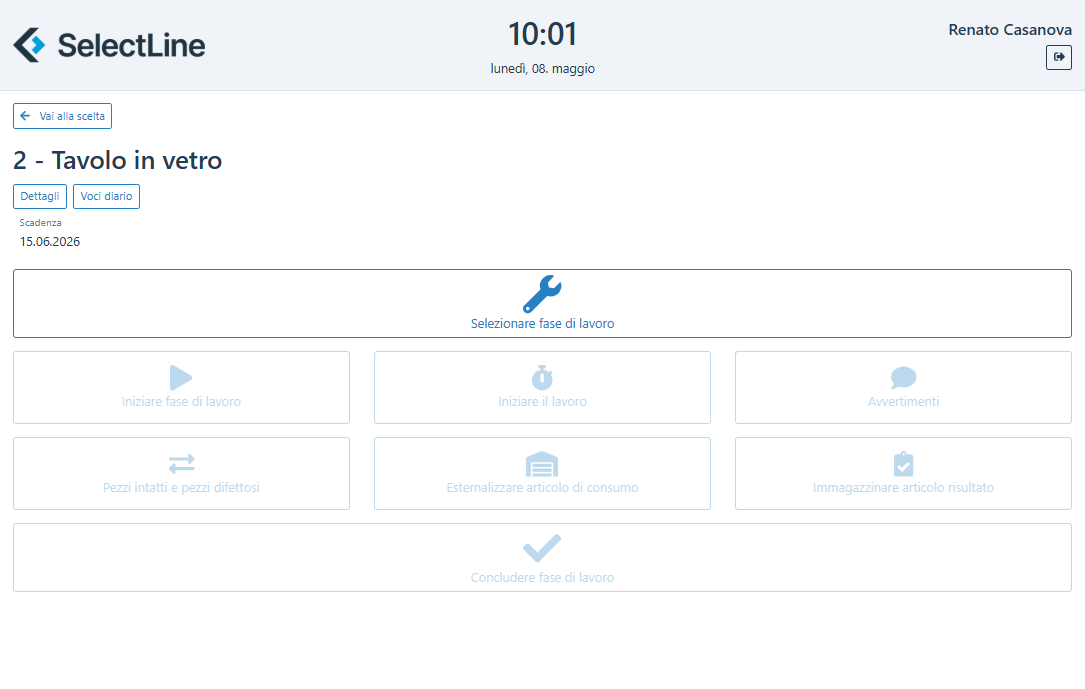The image size is (1085, 689).
Task: Click the stopwatch icon for Iniziare il lavoro
Action: pos(542,377)
